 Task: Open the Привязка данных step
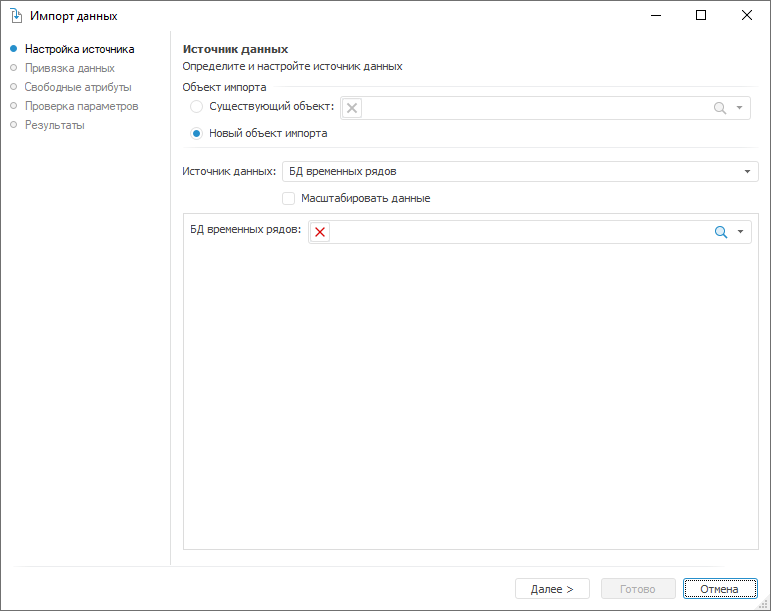[x=69, y=68]
